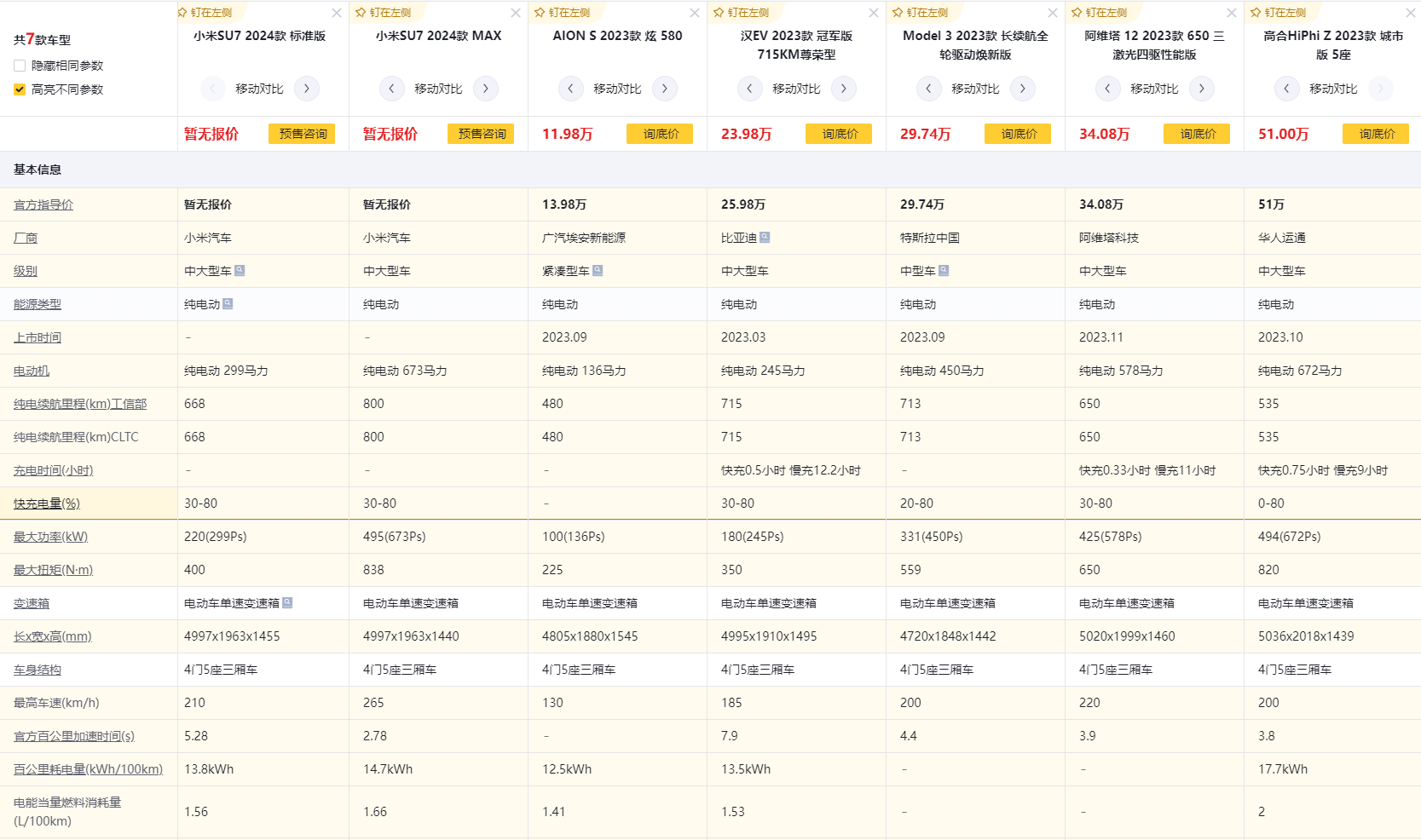The width and height of the screenshot is (1421, 840).
Task: Open the 快充电量(%) parameter link
Action: tap(47, 503)
